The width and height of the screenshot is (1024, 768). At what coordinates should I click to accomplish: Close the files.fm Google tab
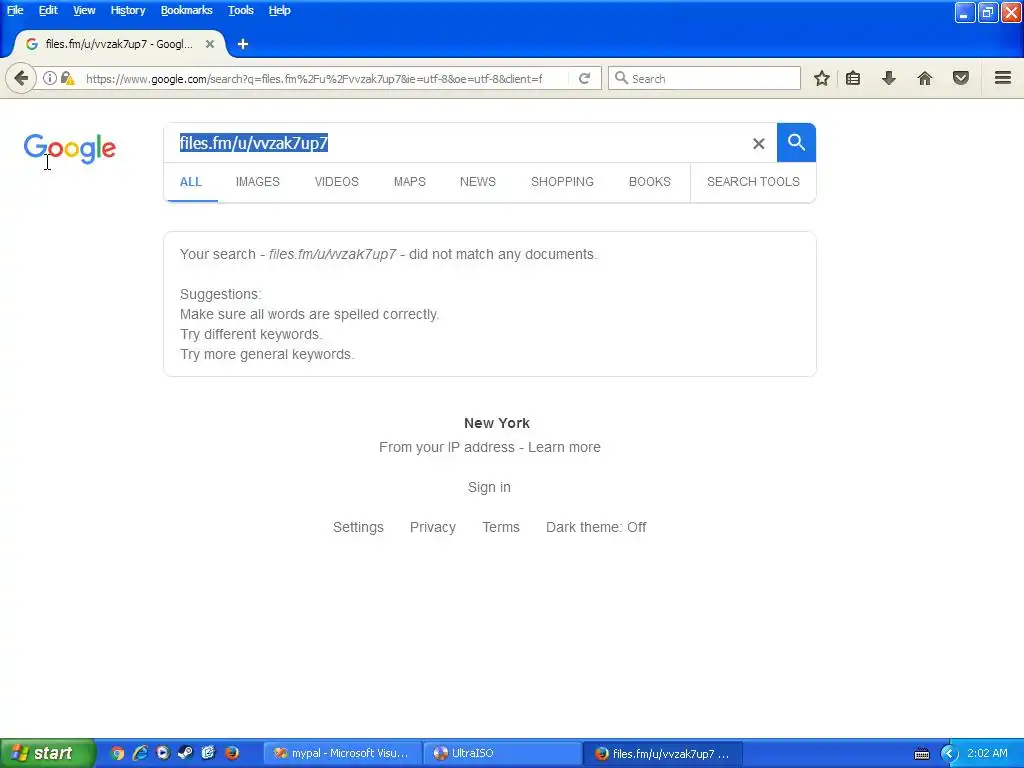(210, 44)
